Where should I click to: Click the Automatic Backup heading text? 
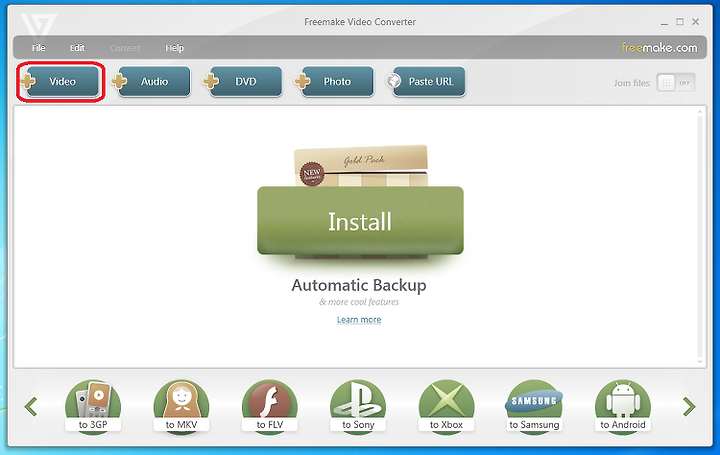(359, 285)
